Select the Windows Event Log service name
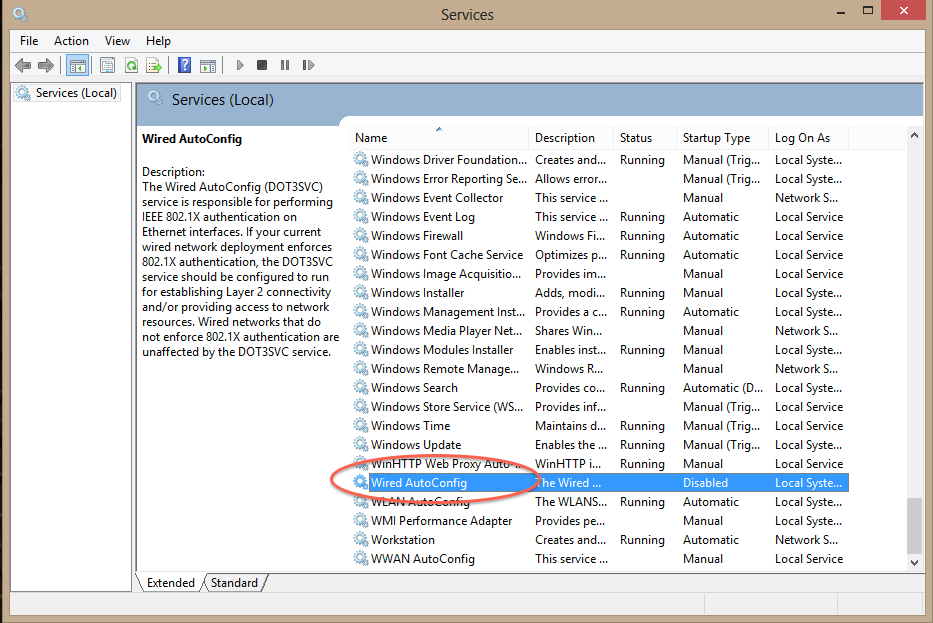The image size is (933, 623). pyautogui.click(x=423, y=217)
